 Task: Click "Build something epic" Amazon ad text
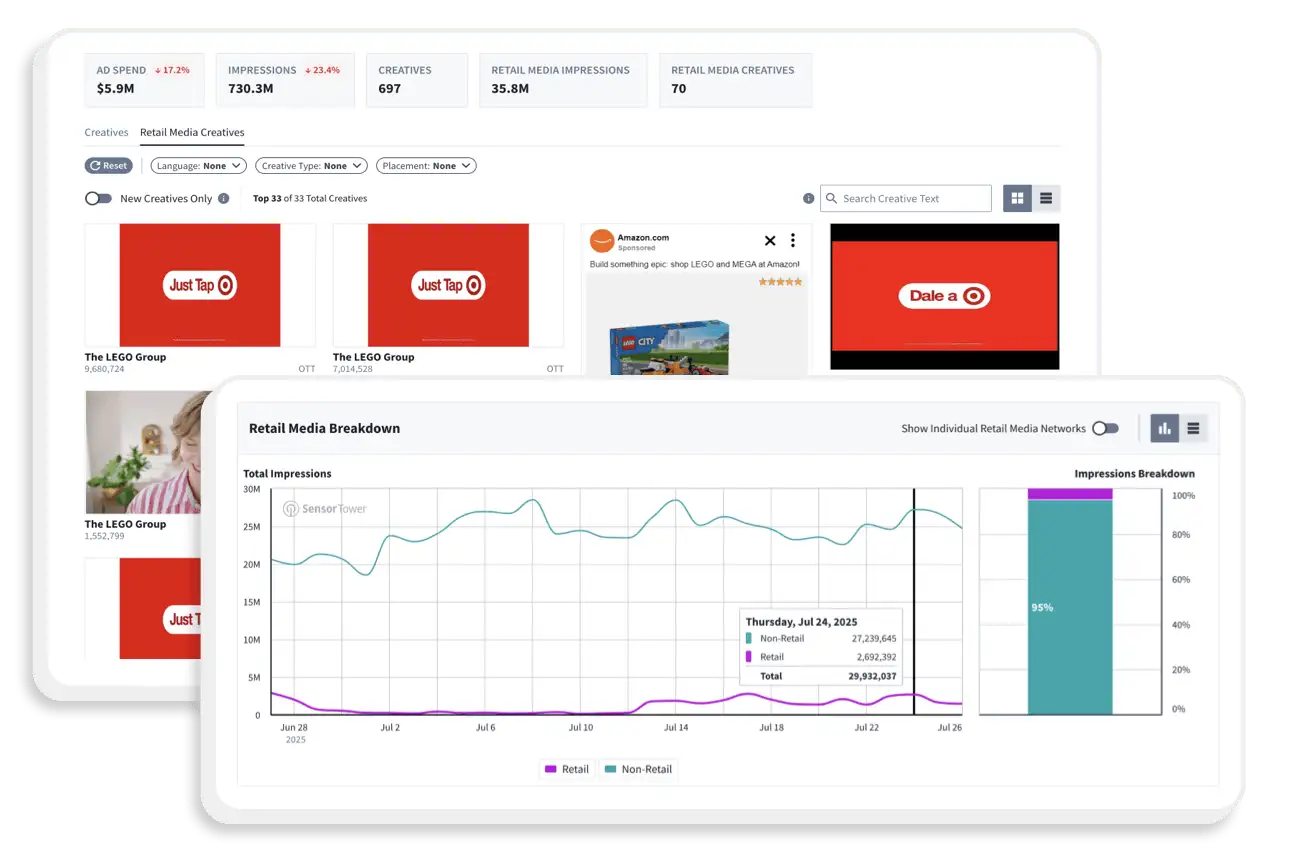click(695, 264)
